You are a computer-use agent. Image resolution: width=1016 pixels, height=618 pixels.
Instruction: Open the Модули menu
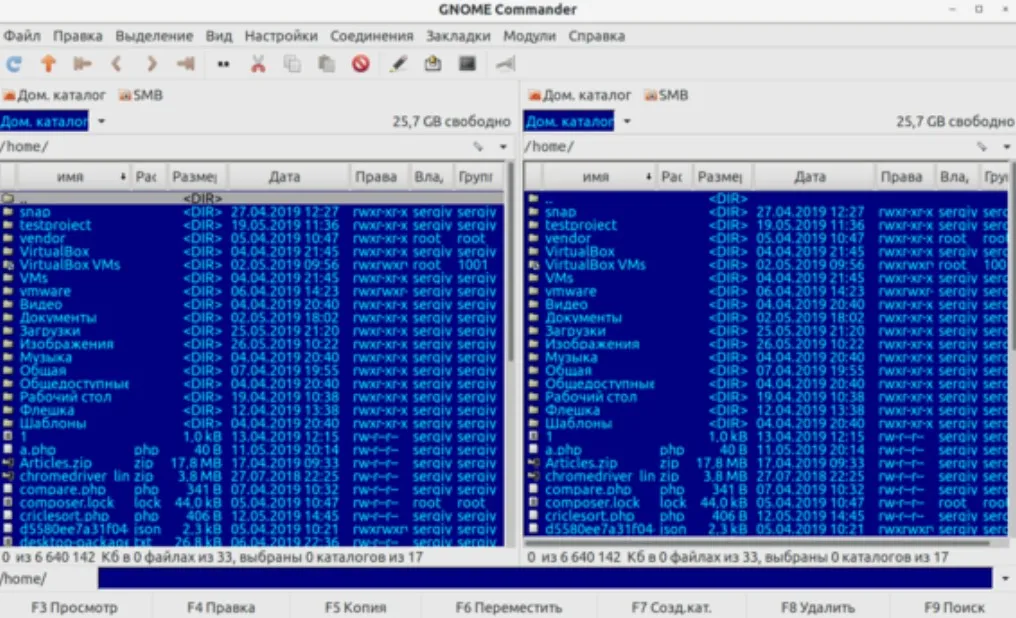pos(529,36)
